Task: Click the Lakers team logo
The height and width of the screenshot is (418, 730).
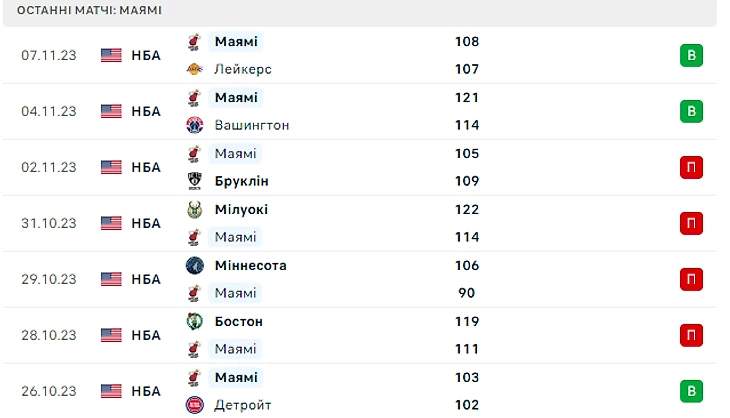Action: (x=194, y=70)
